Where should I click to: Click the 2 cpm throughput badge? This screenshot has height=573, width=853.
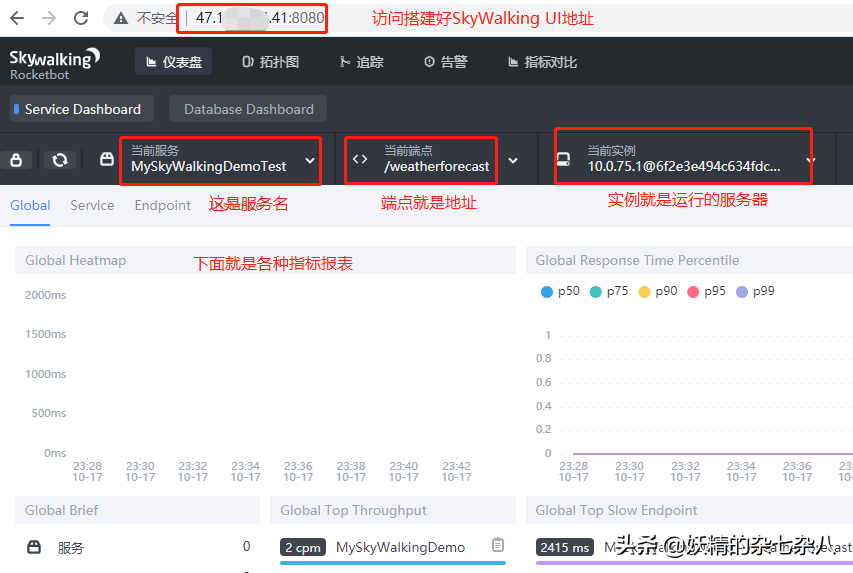tap(303, 547)
